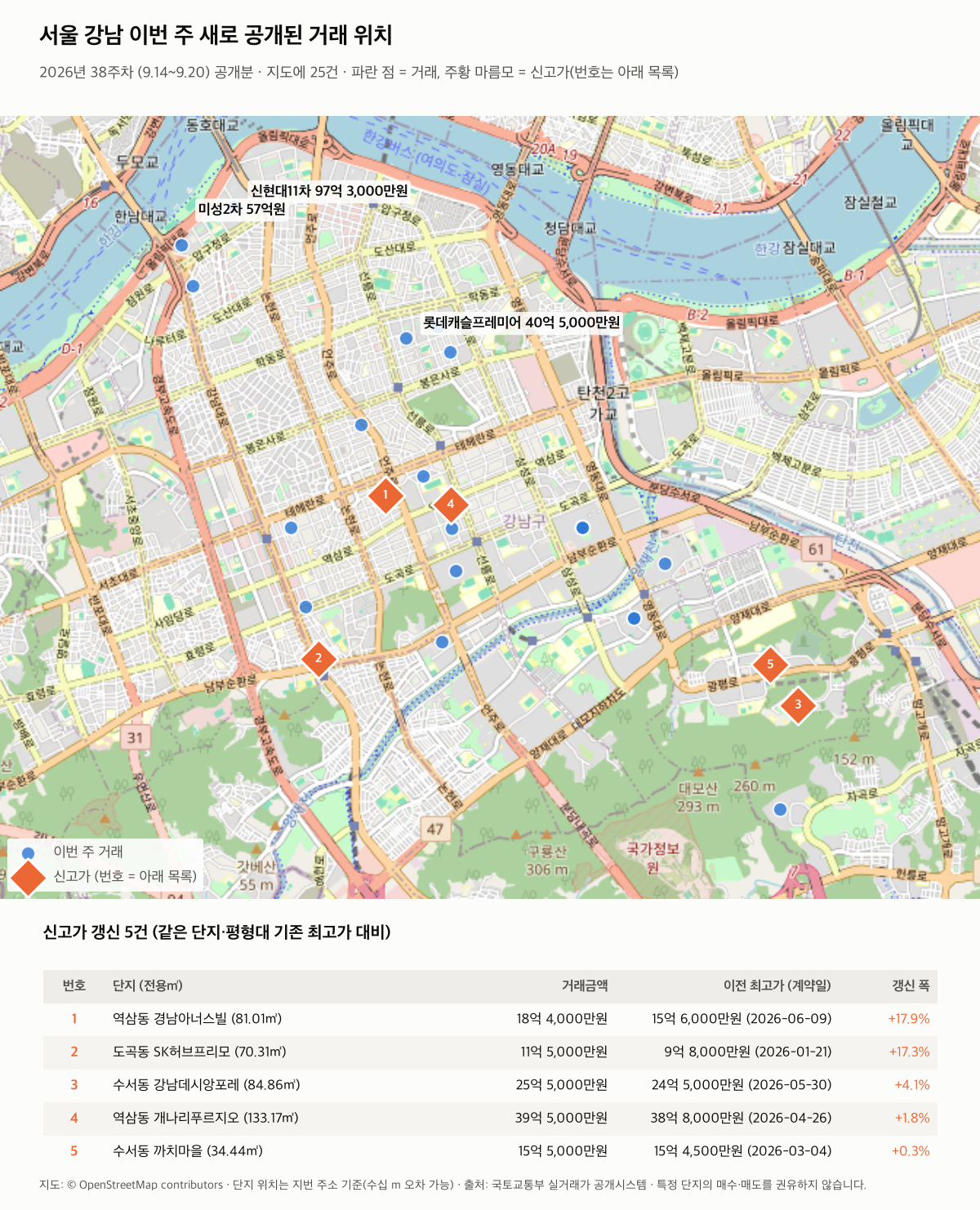This screenshot has width=980, height=1210.
Task: Choose orange diamond marker 5 on the map
Action: (769, 665)
